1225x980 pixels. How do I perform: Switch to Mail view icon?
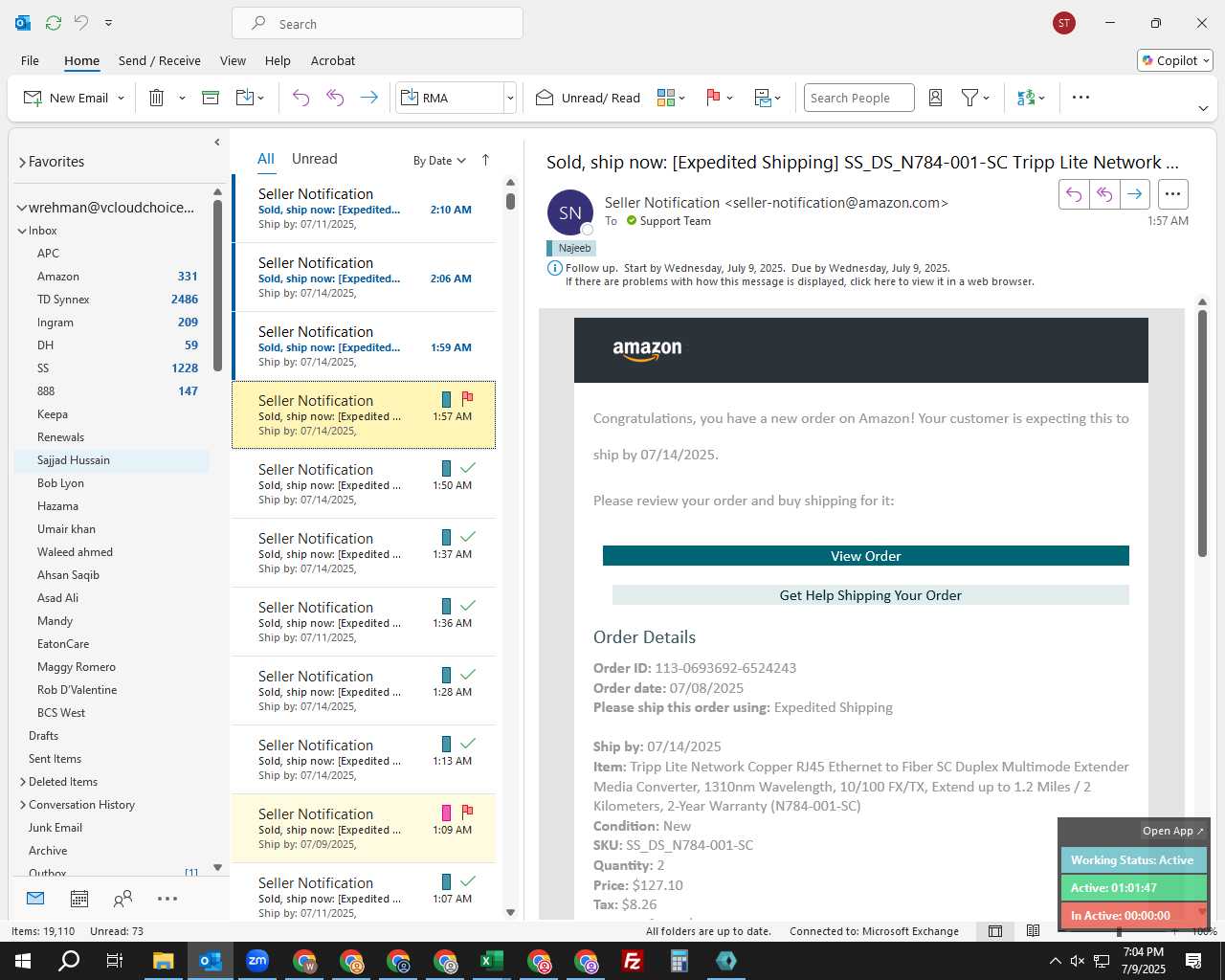click(35, 899)
